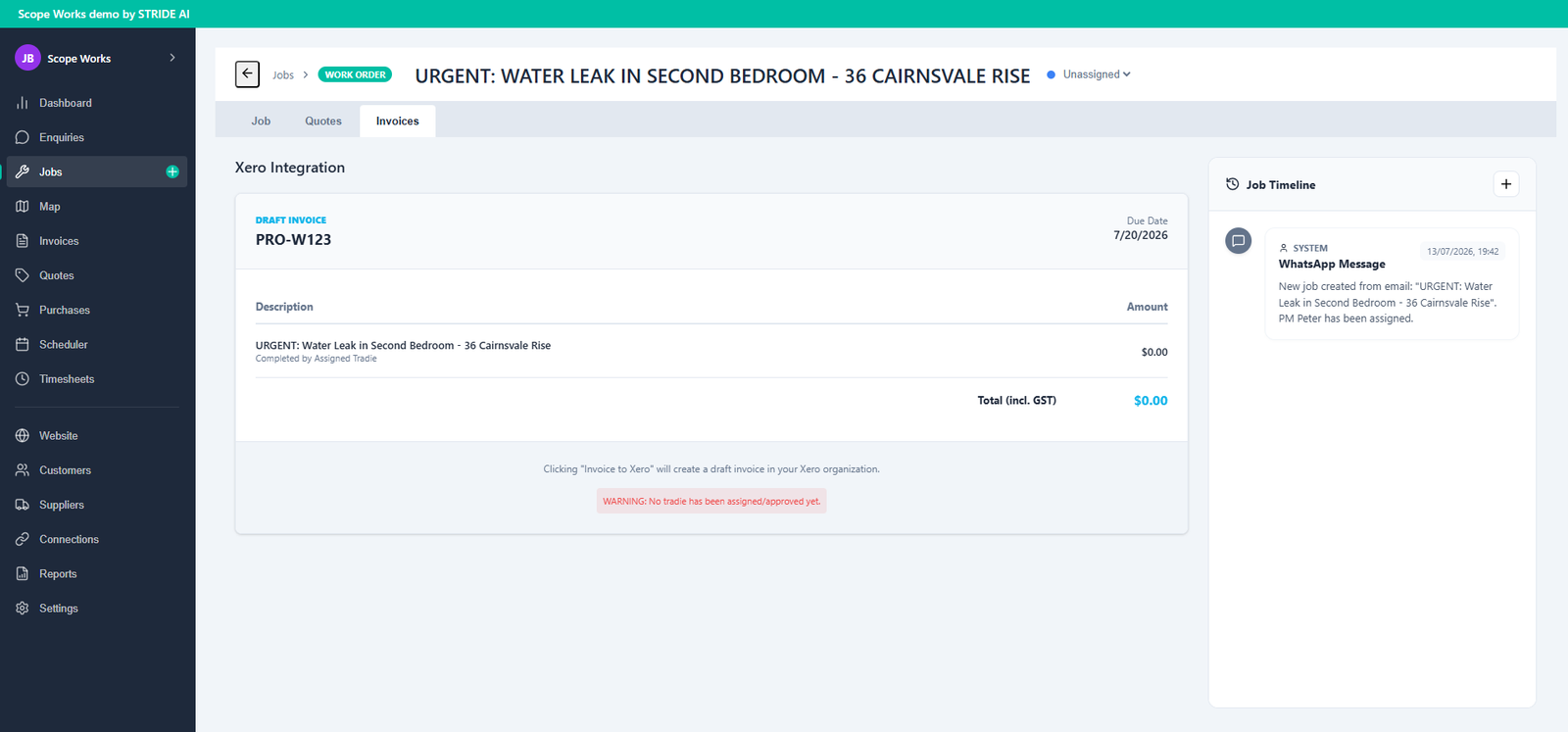Click the Total (incl. GST) label
This screenshot has width=1568, height=732.
[x=1016, y=401]
